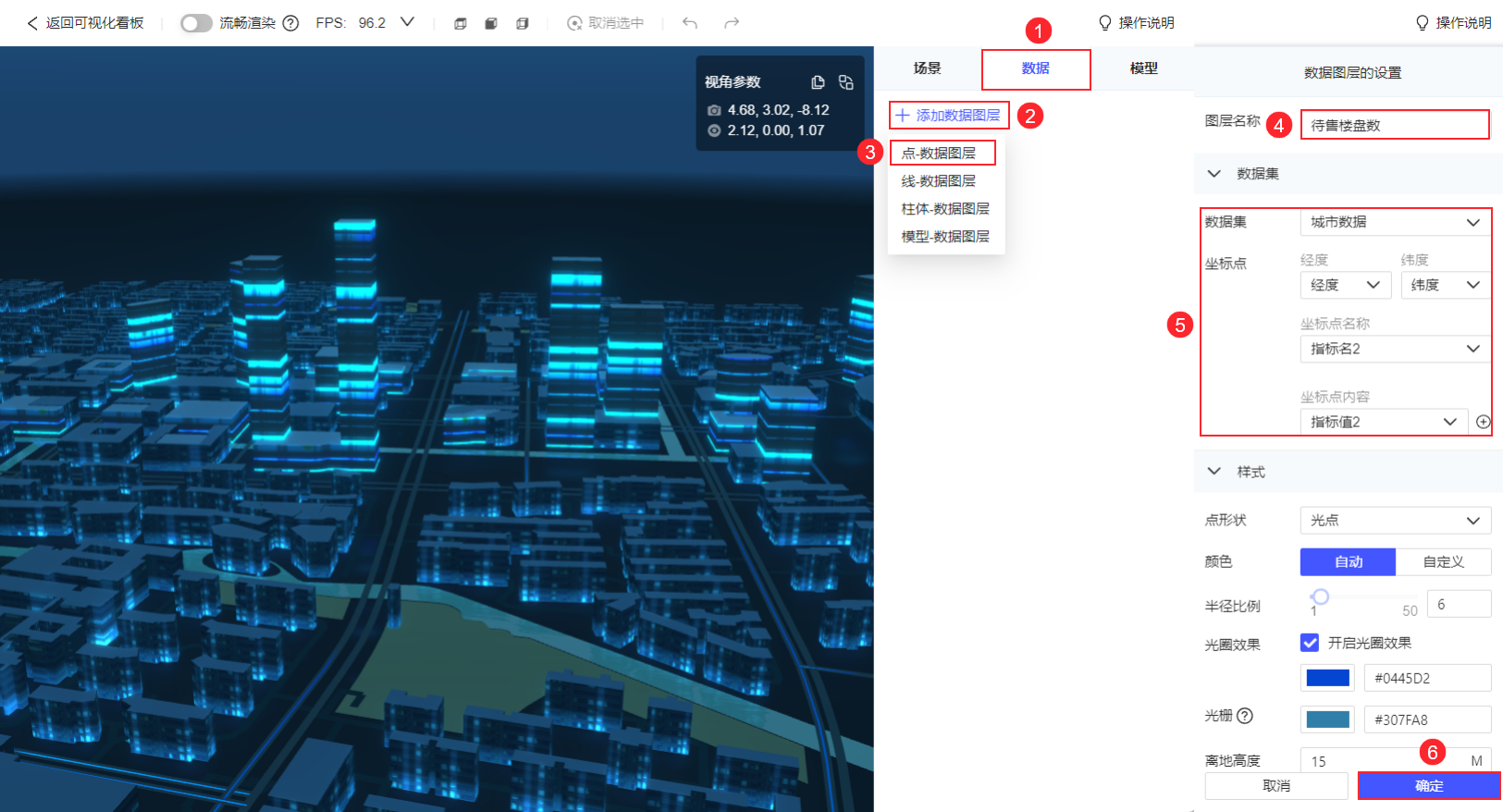The height and width of the screenshot is (812, 1503).
Task: Open the left 操作说明 lightbulb help
Action: tap(1136, 23)
